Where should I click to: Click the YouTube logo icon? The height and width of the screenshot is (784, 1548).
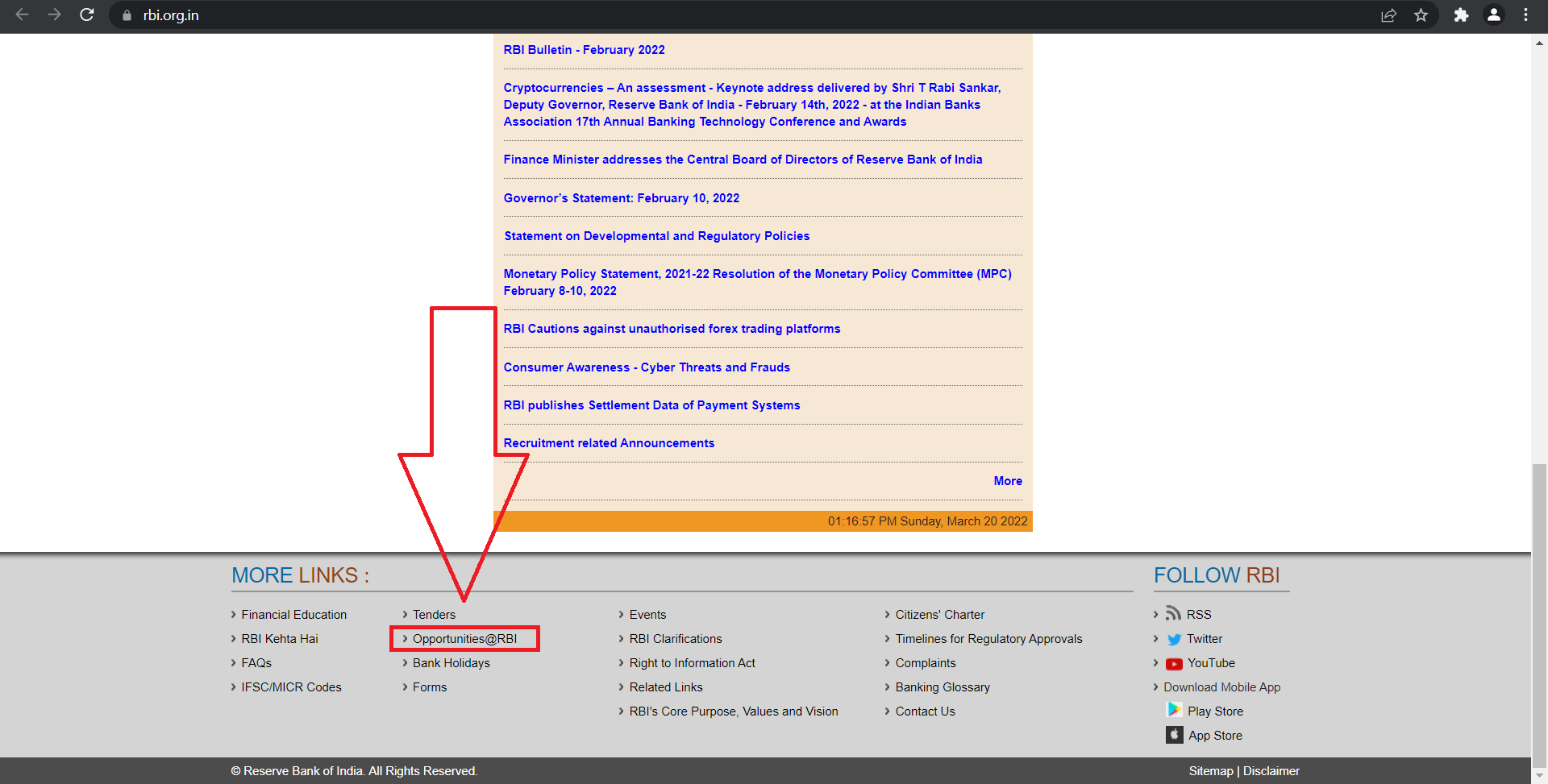click(x=1174, y=664)
